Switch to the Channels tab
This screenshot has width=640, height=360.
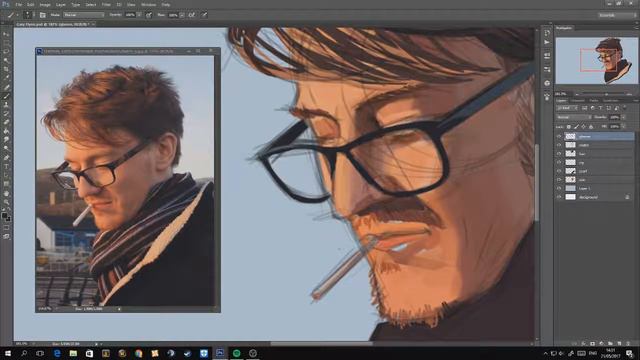[578, 100]
